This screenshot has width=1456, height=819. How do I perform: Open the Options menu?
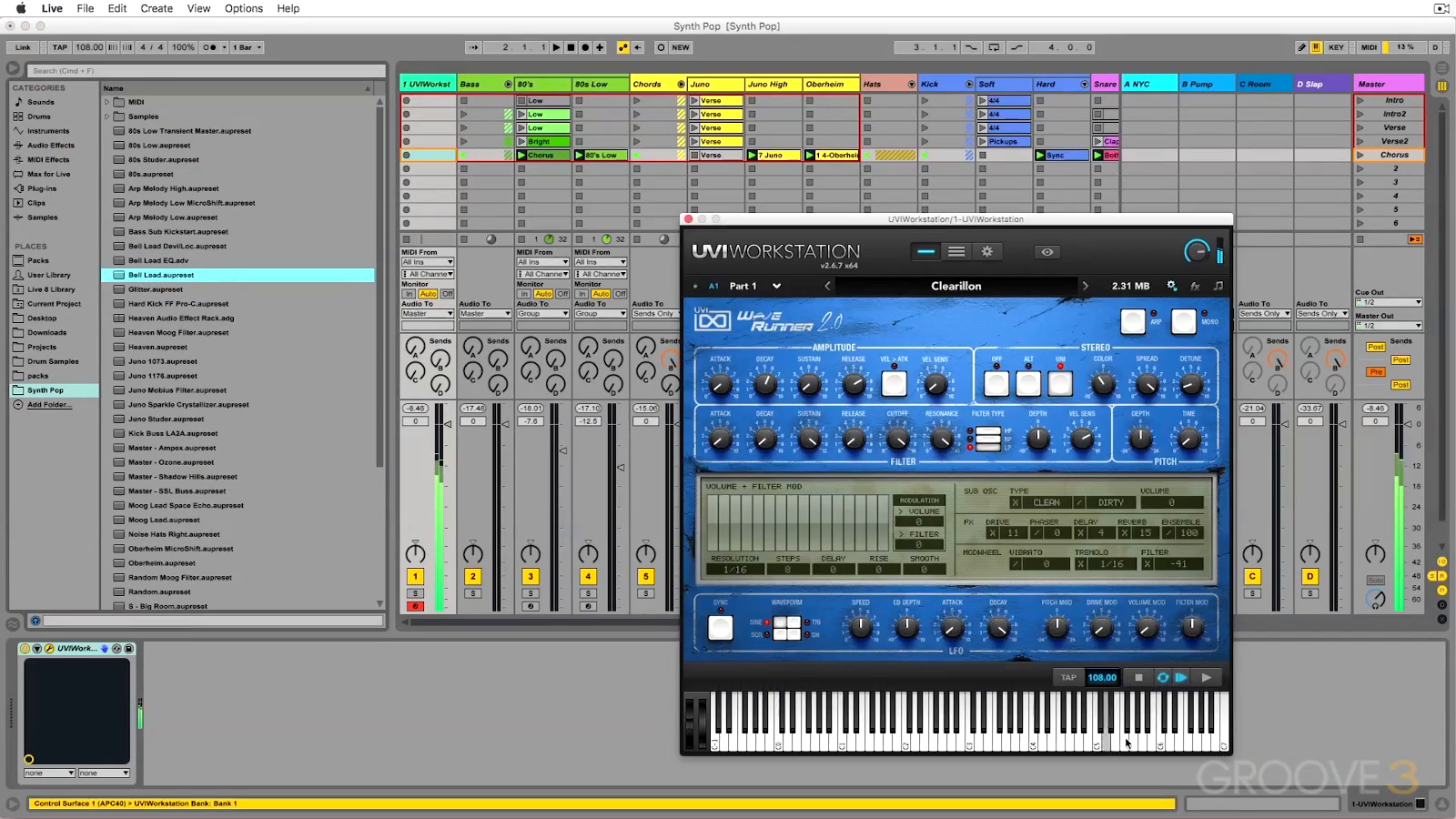[x=244, y=8]
